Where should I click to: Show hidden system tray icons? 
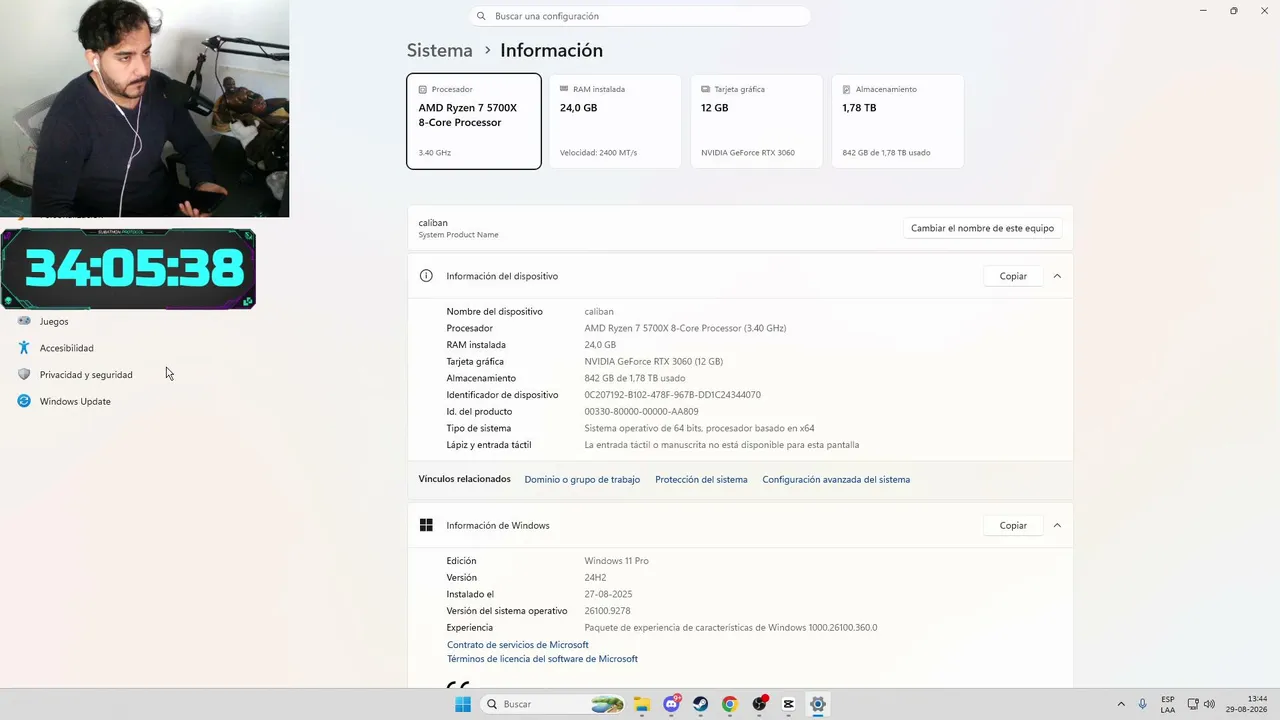point(1120,704)
